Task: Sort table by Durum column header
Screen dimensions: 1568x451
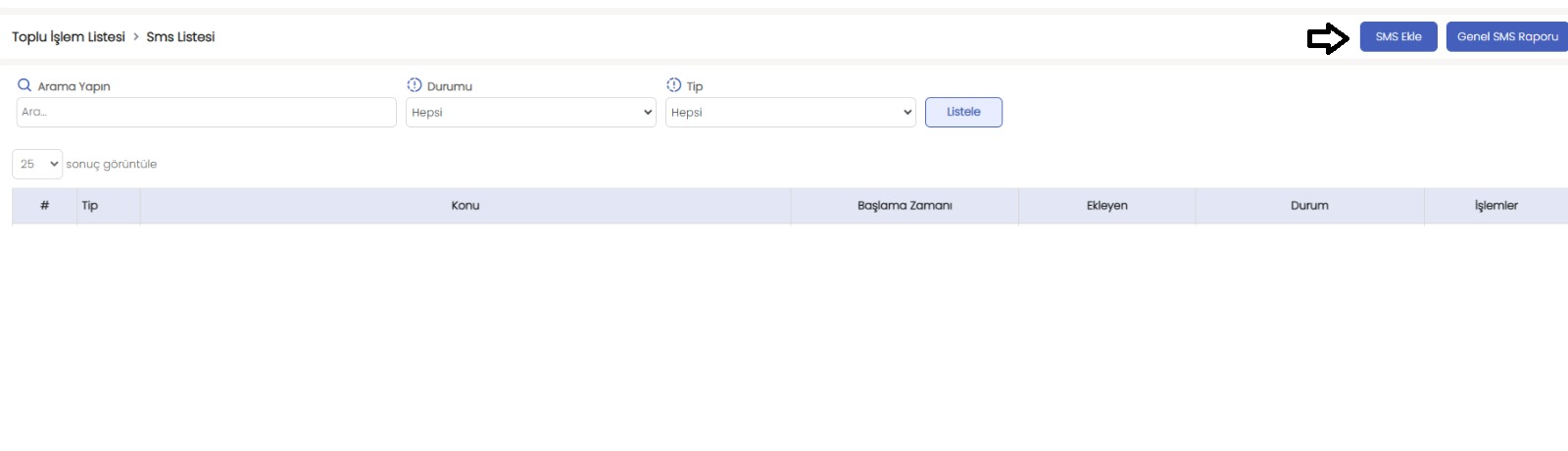Action: tap(1309, 206)
